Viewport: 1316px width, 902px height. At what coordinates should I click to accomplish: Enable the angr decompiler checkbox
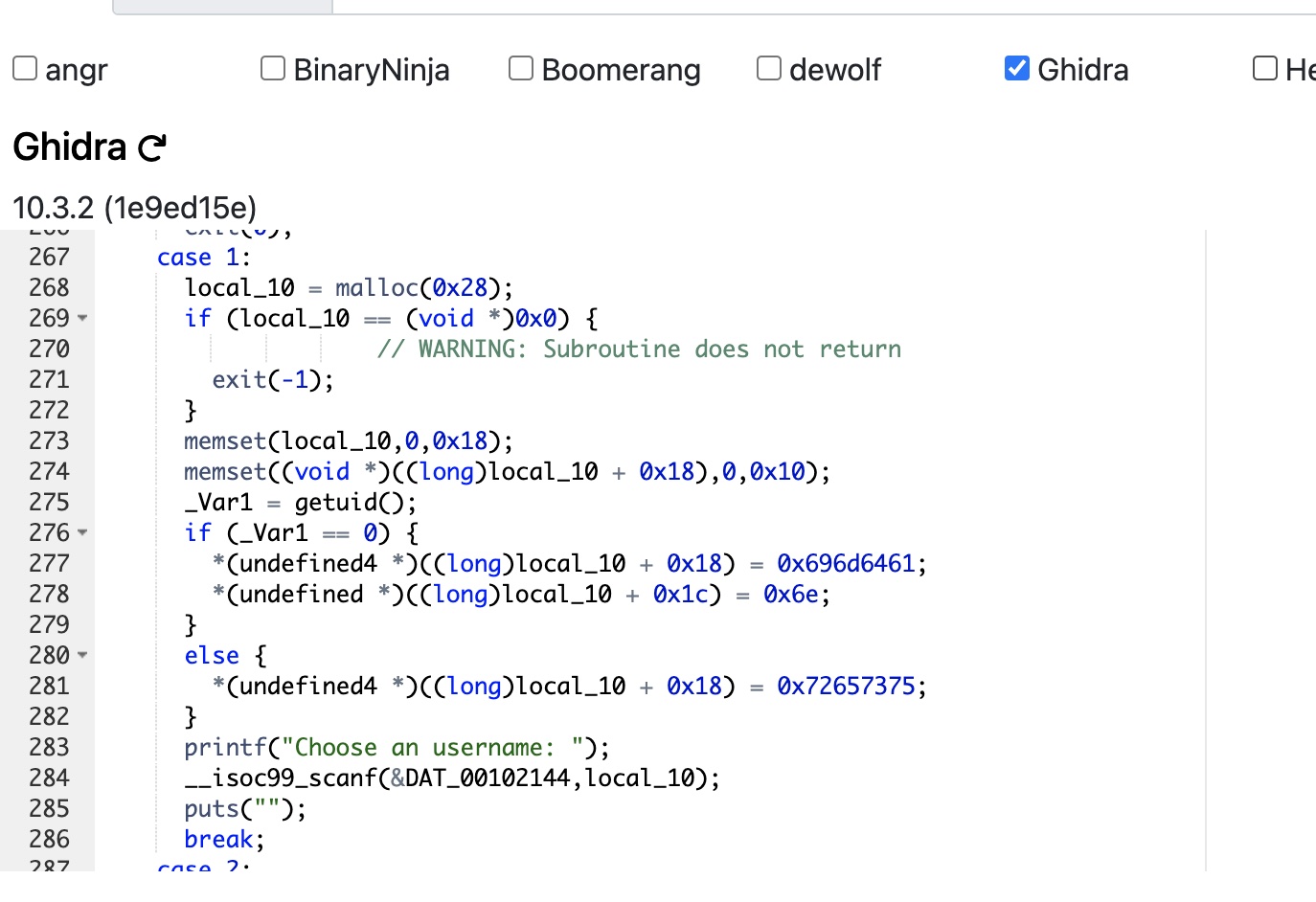25,68
